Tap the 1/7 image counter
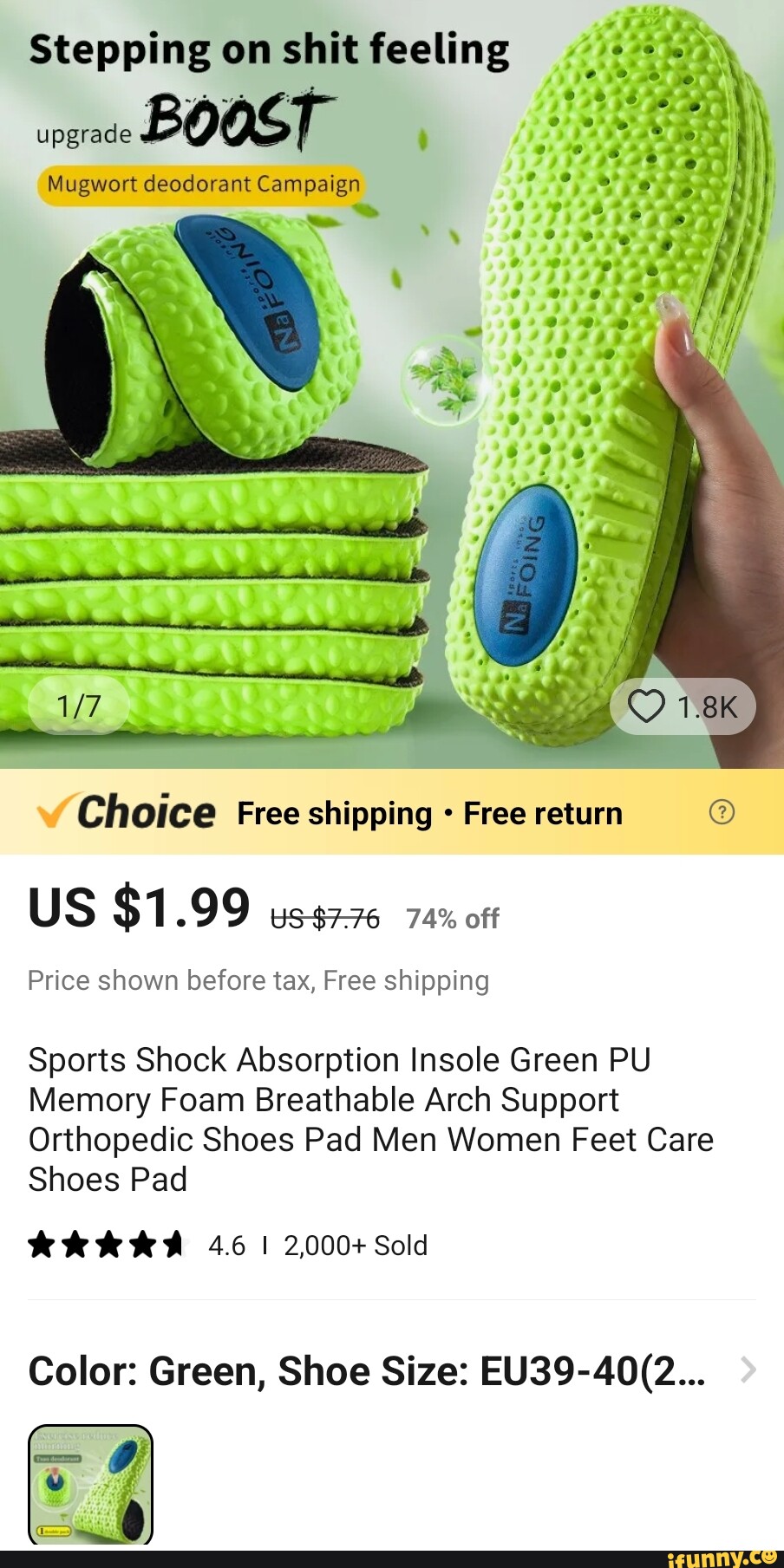Screen dimensions: 784x1568 tap(79, 706)
